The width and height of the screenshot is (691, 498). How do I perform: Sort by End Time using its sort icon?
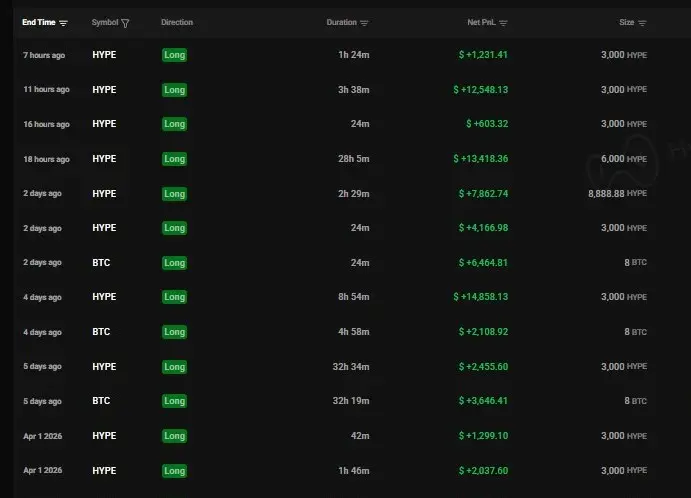(63, 23)
